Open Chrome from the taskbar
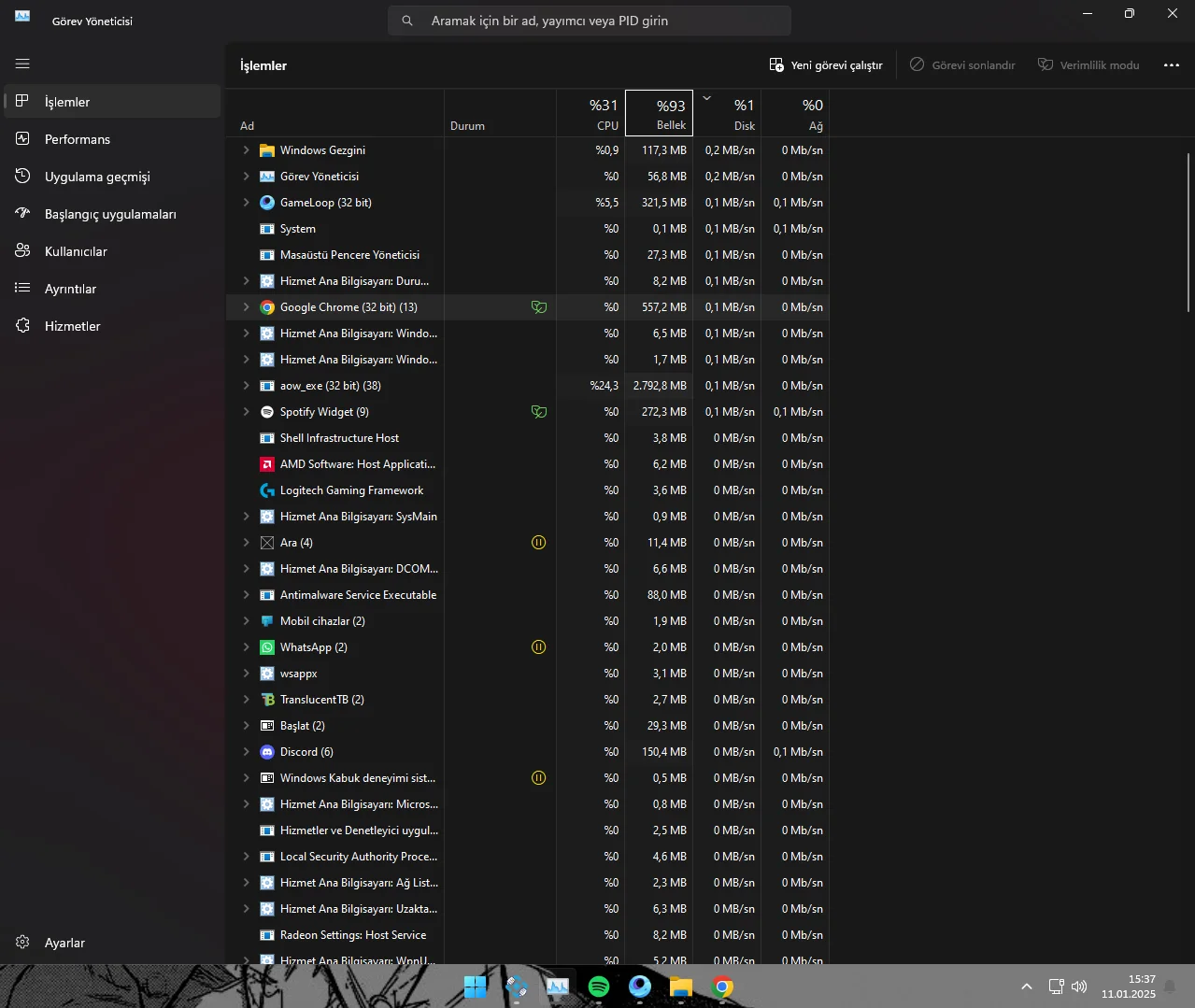The image size is (1195, 1008). tap(722, 987)
